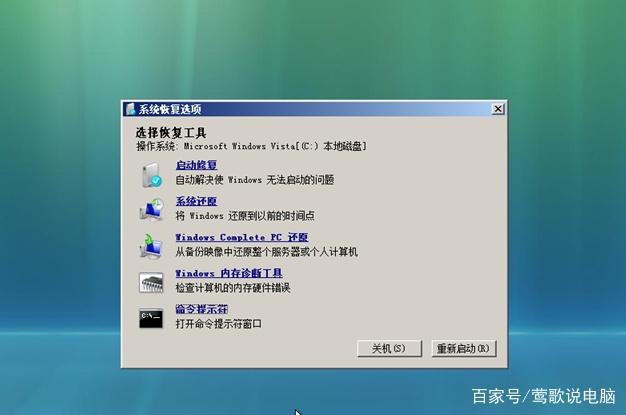Viewport: 626px width, 415px height.
Task: Click description 检查计算机的内存硬件错误
Action: (x=233, y=288)
